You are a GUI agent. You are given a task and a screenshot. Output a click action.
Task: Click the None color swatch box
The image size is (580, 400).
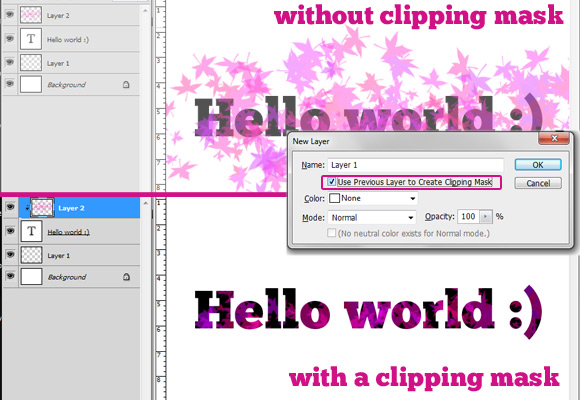pos(334,198)
